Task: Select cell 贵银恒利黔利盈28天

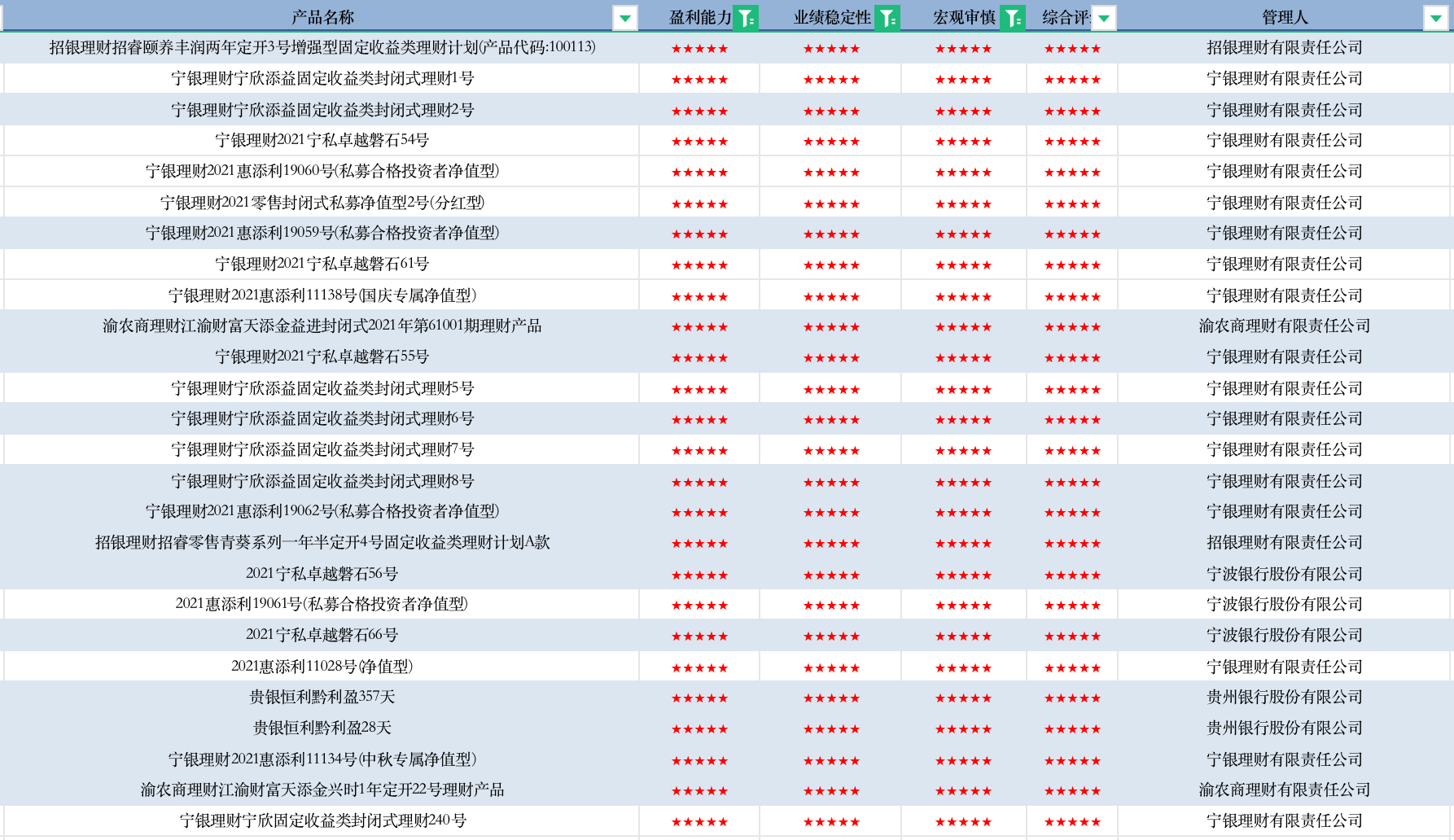Action: pos(322,728)
